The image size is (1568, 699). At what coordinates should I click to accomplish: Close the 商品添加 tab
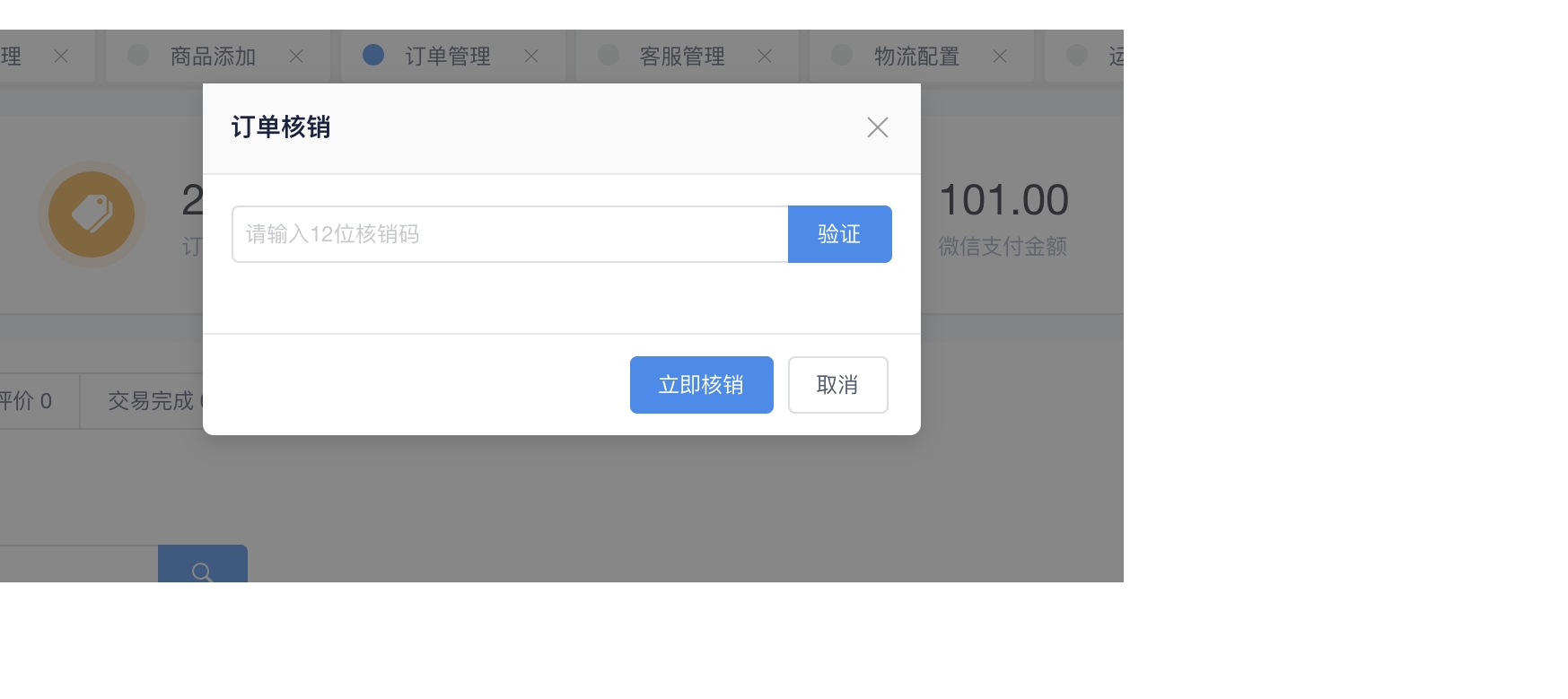(x=296, y=57)
